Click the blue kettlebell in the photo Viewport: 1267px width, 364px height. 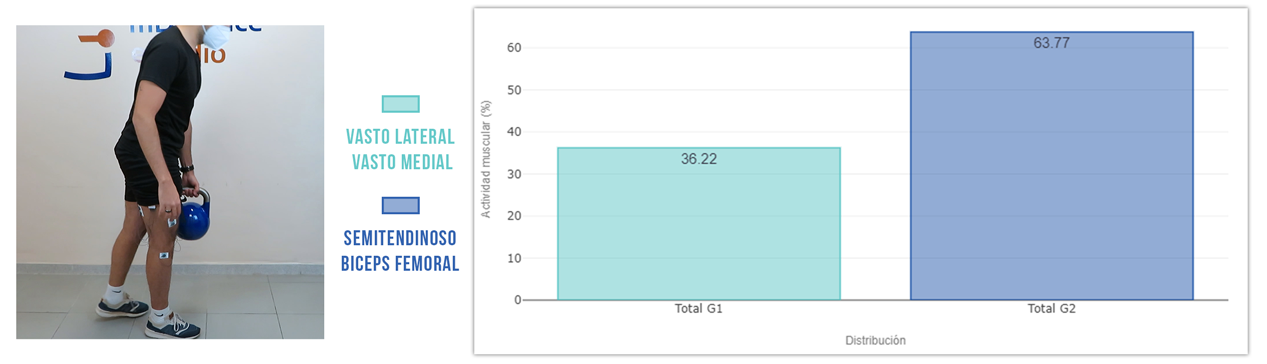coord(194,214)
